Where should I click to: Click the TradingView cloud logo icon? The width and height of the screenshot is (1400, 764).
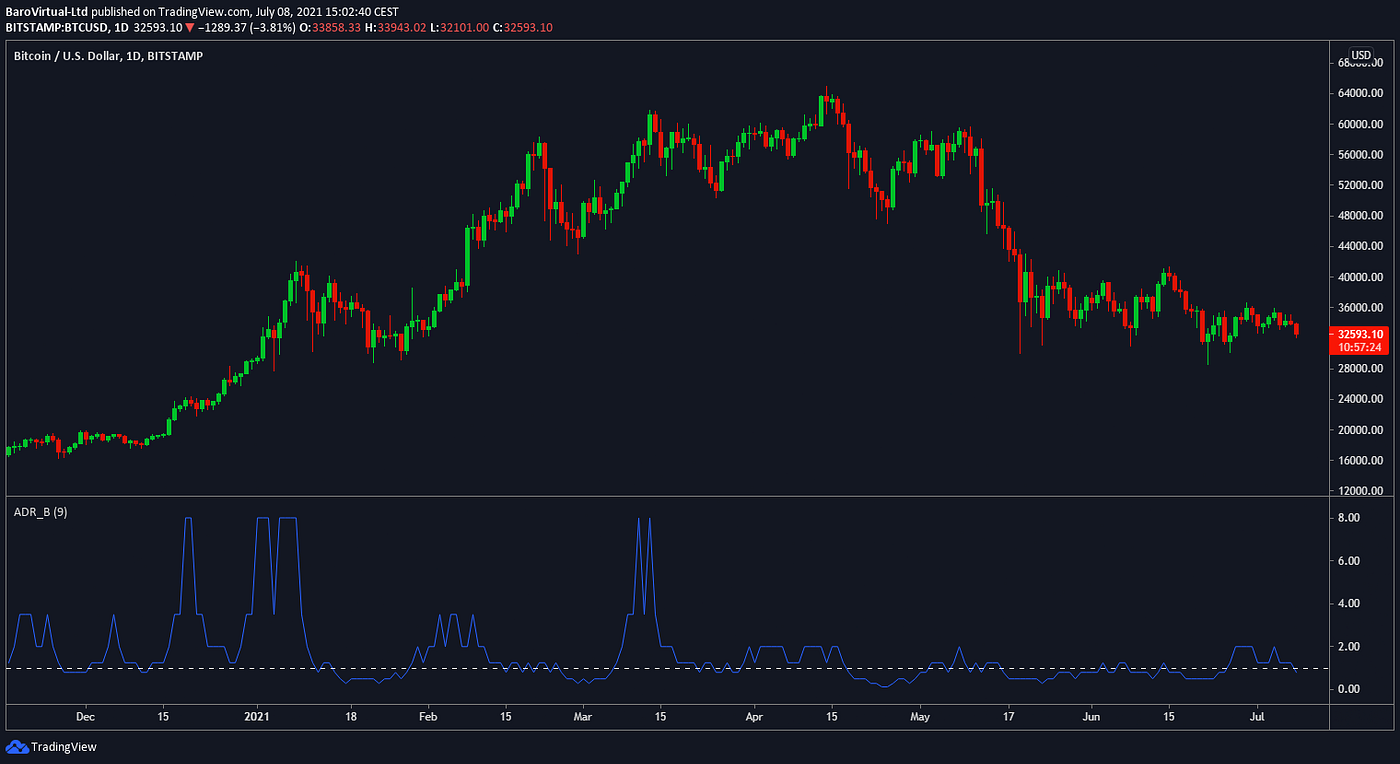[x=17, y=746]
